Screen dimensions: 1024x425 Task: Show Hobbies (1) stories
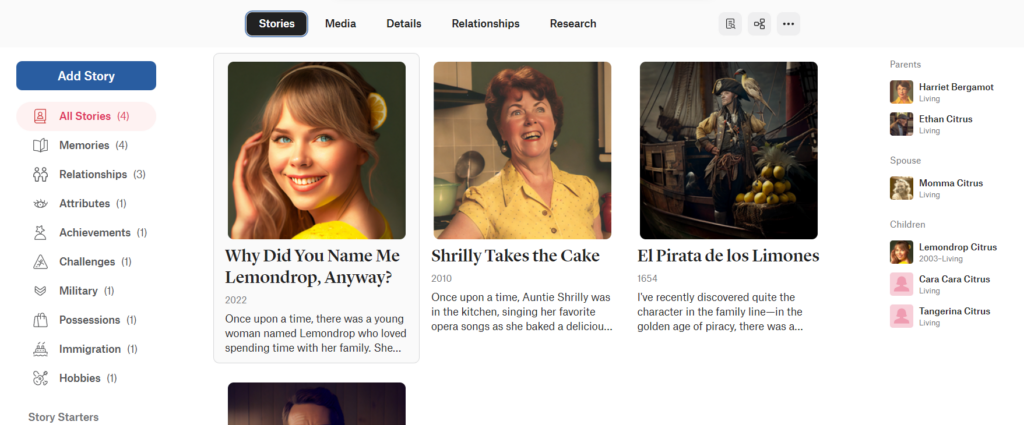coord(86,378)
